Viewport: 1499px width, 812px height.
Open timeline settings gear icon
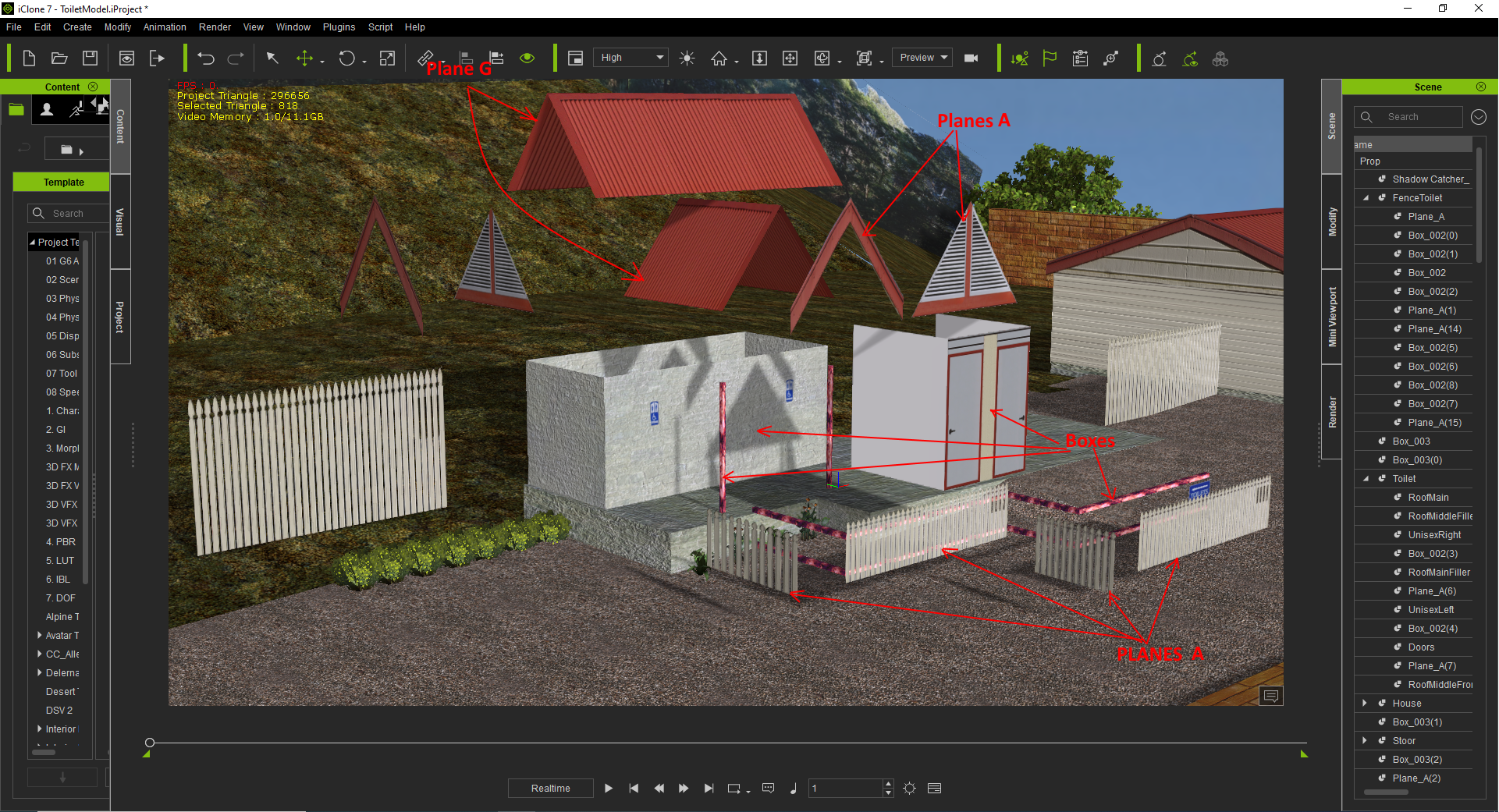click(910, 789)
